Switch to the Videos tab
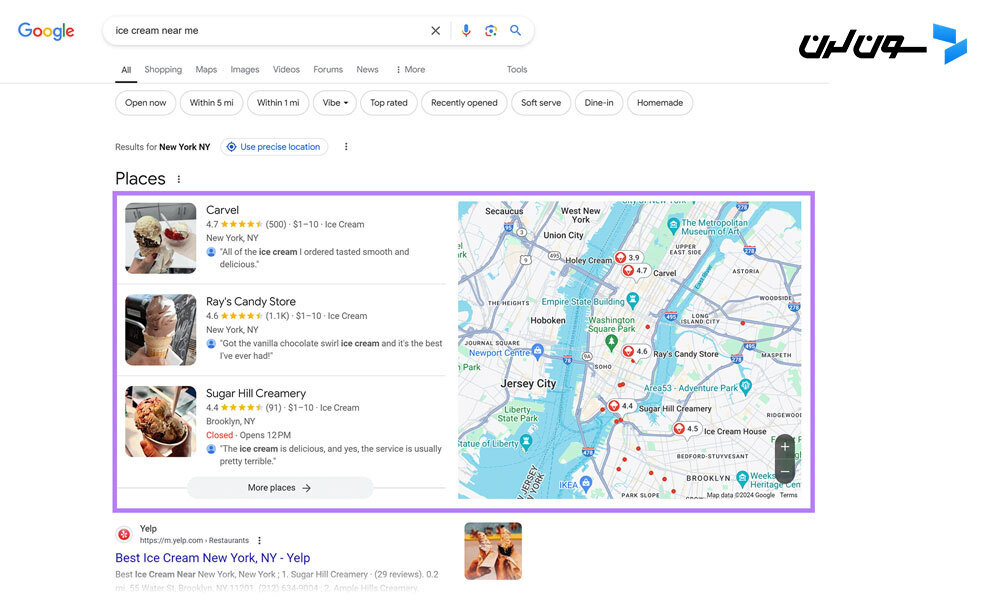This screenshot has height=600, width=1000. point(286,70)
